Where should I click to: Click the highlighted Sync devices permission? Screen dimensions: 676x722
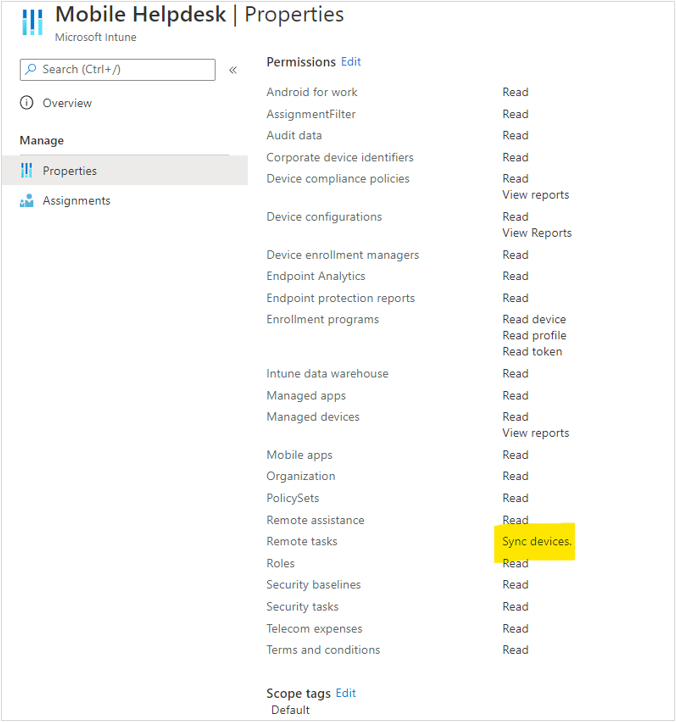coord(537,542)
